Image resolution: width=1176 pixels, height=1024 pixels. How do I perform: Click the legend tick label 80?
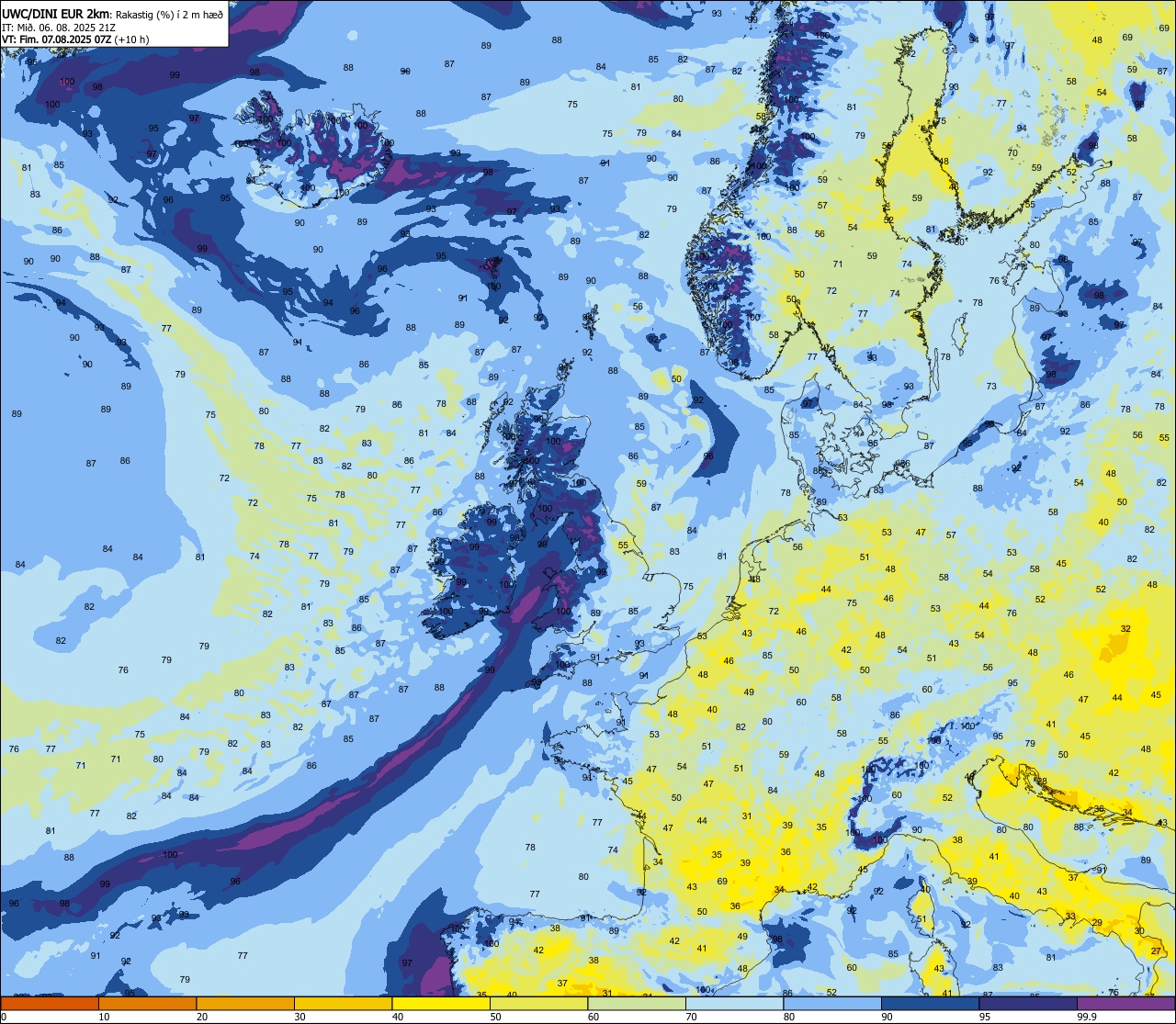click(x=789, y=1017)
